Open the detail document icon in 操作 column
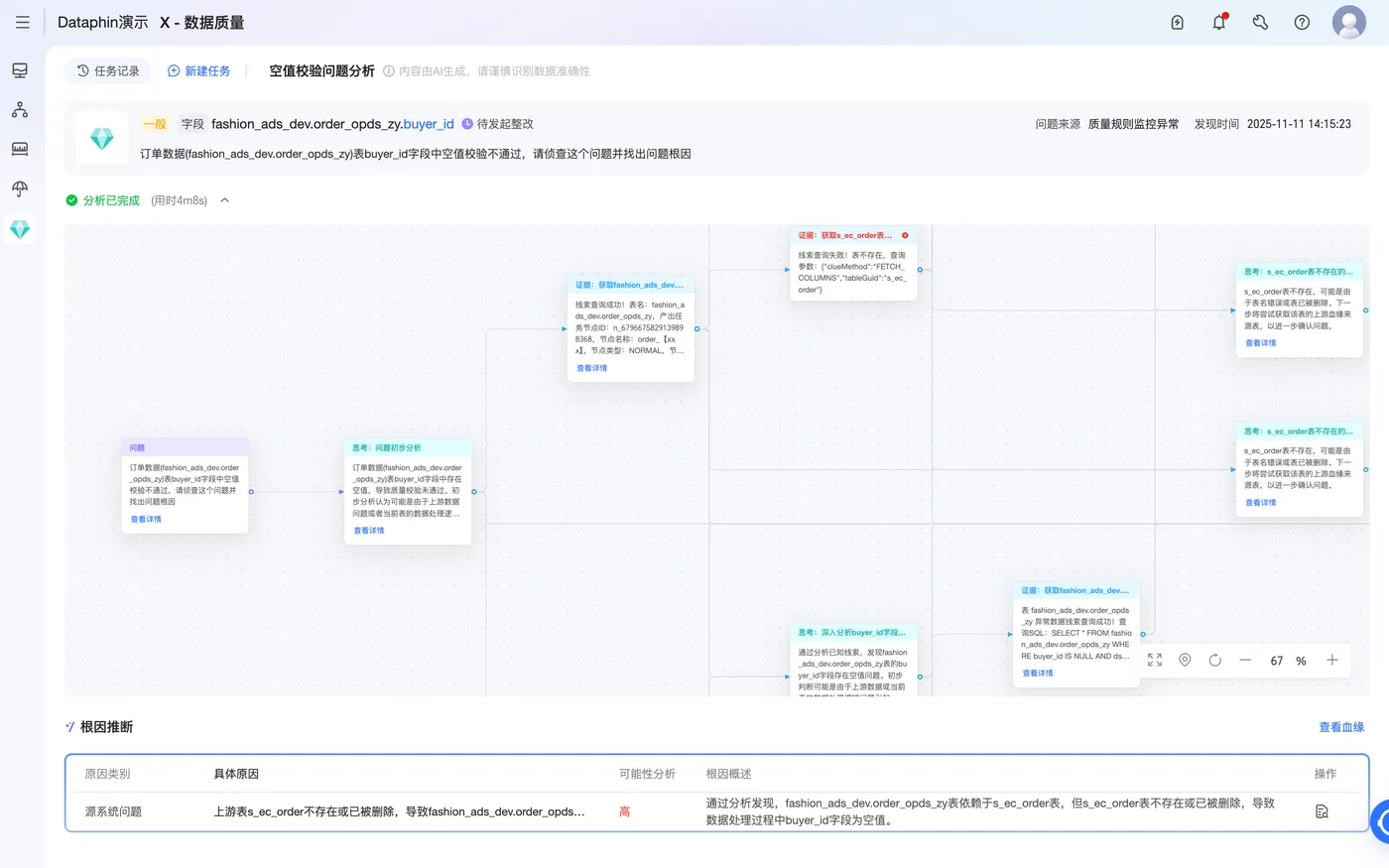This screenshot has width=1389, height=868. (x=1322, y=811)
